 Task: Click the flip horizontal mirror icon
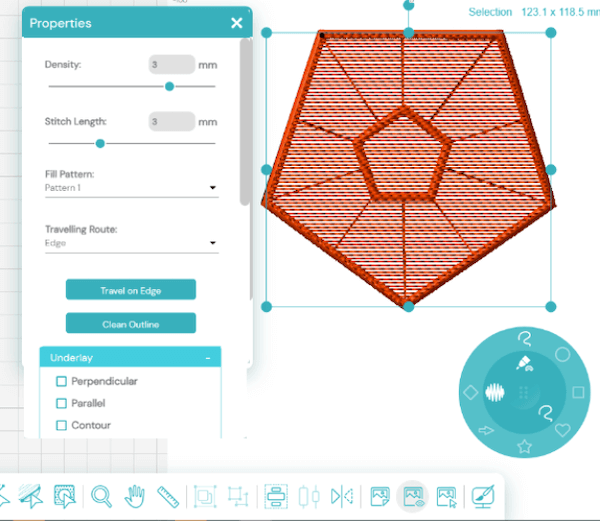point(342,495)
